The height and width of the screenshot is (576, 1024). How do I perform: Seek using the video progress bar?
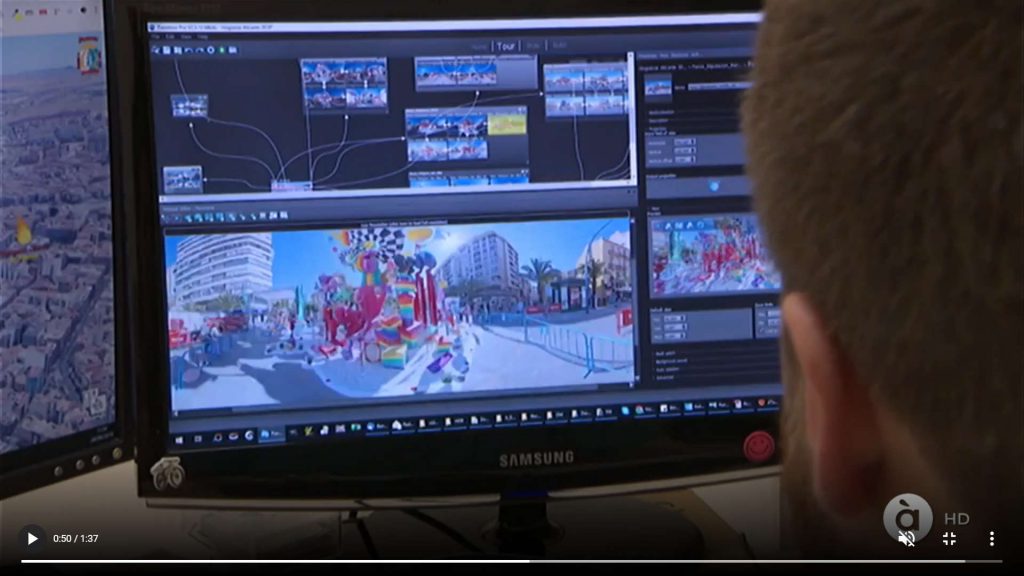tap(511, 561)
